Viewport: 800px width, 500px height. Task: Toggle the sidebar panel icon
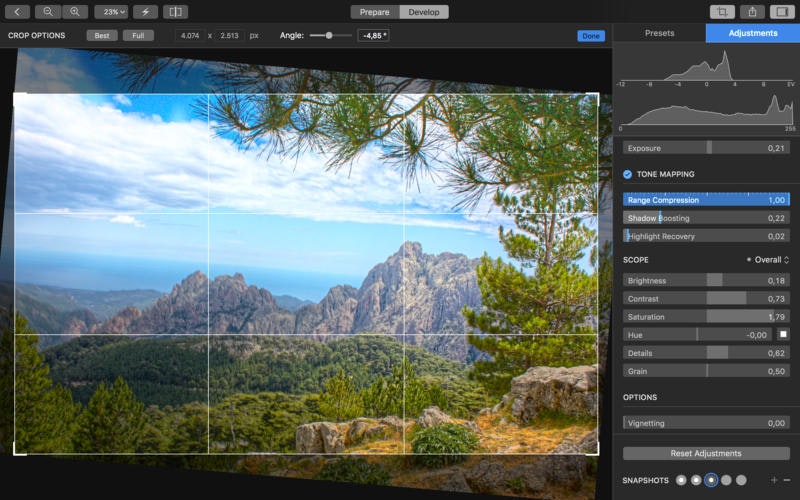(782, 12)
